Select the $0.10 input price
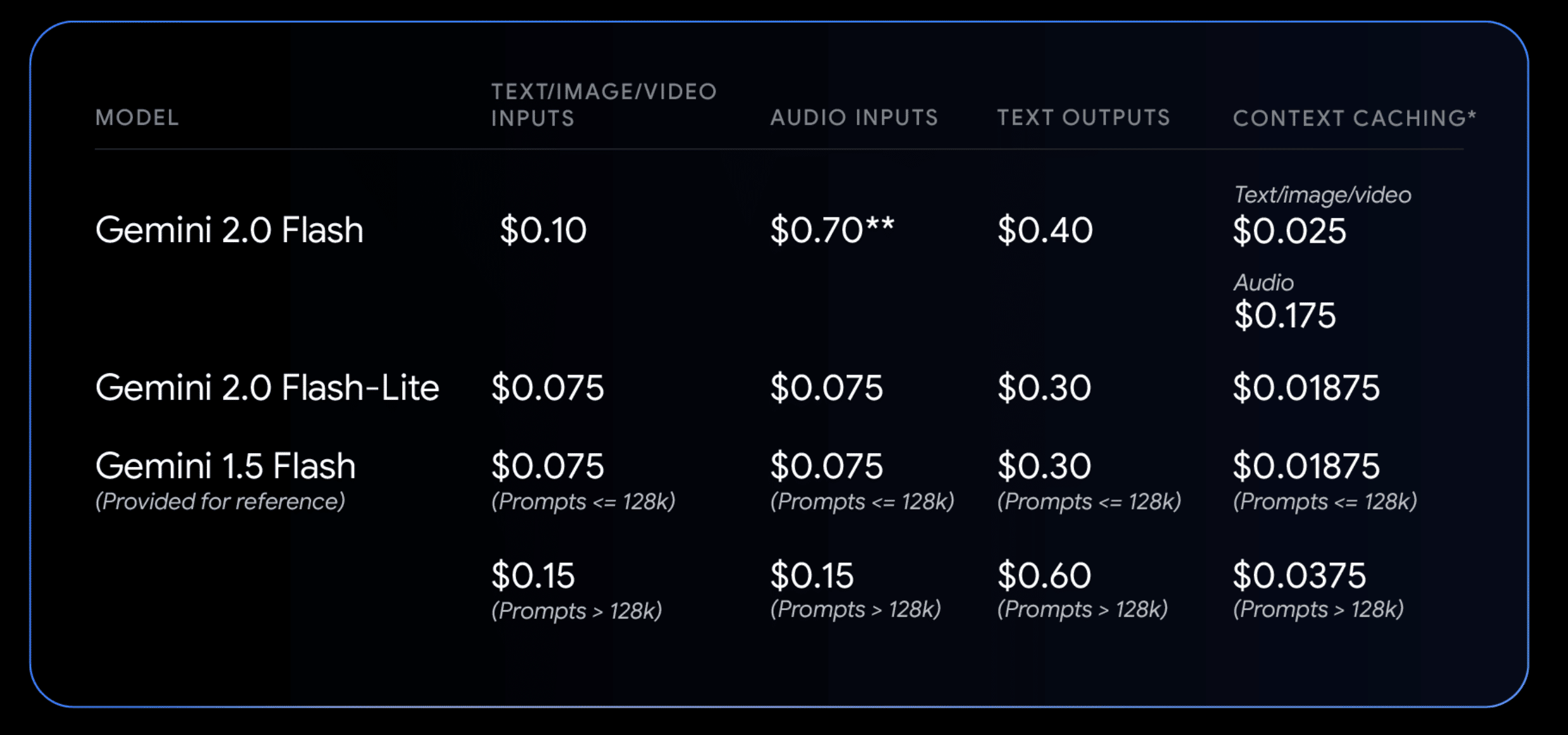1568x735 pixels. [543, 229]
